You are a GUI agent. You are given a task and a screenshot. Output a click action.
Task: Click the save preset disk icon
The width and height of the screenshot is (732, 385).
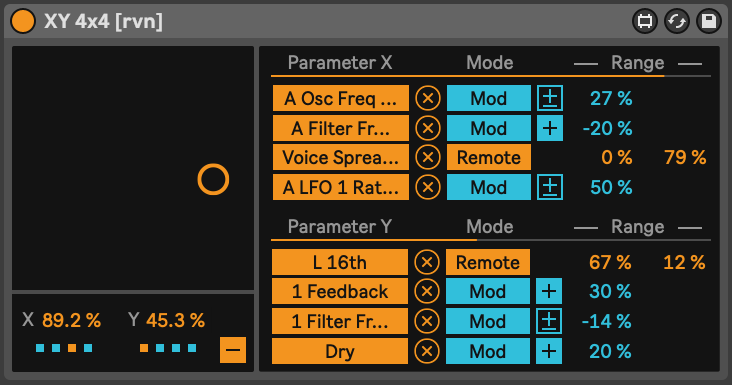click(x=709, y=21)
